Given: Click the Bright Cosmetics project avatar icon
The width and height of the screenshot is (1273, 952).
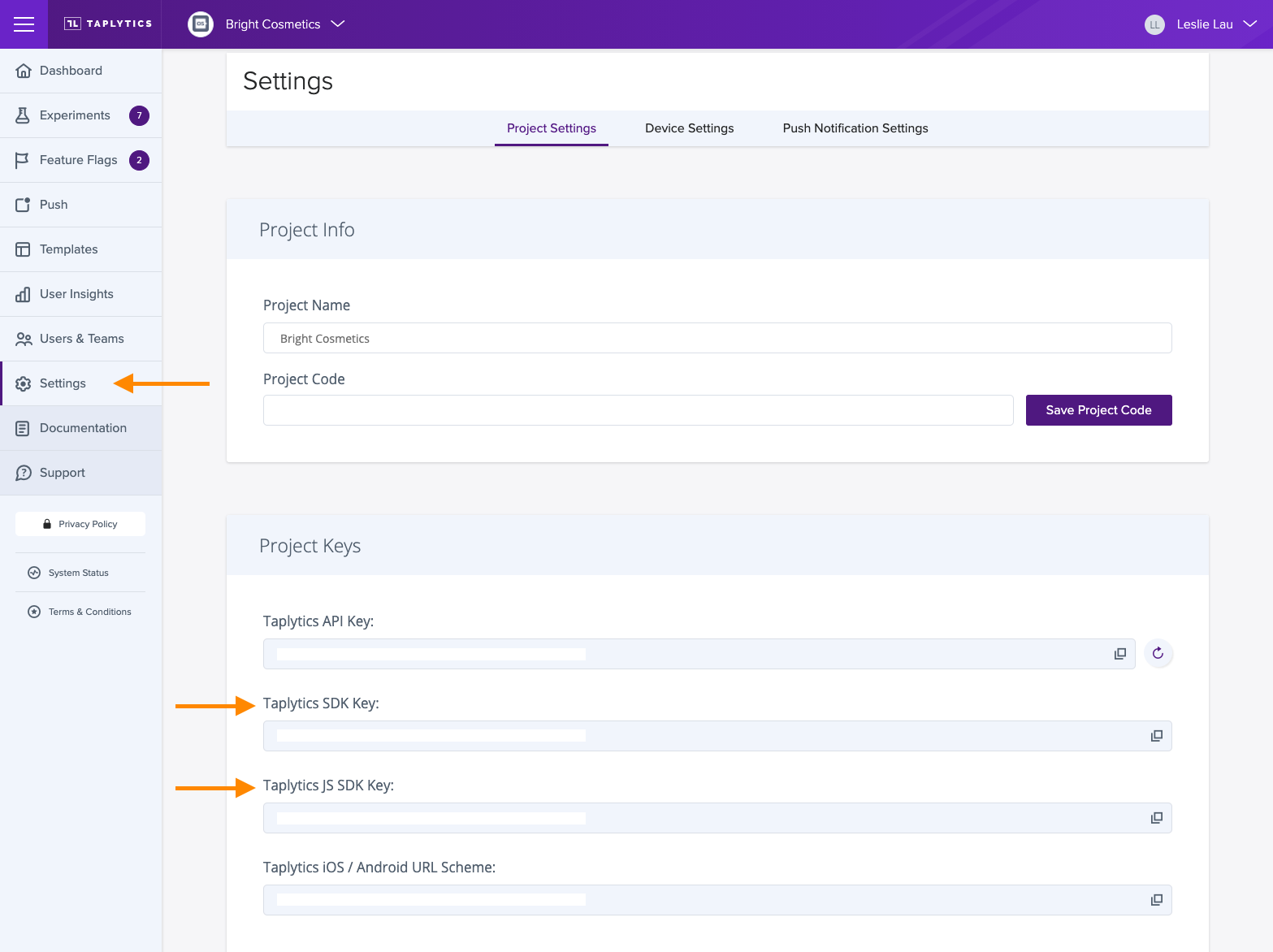Looking at the screenshot, I should (x=201, y=24).
